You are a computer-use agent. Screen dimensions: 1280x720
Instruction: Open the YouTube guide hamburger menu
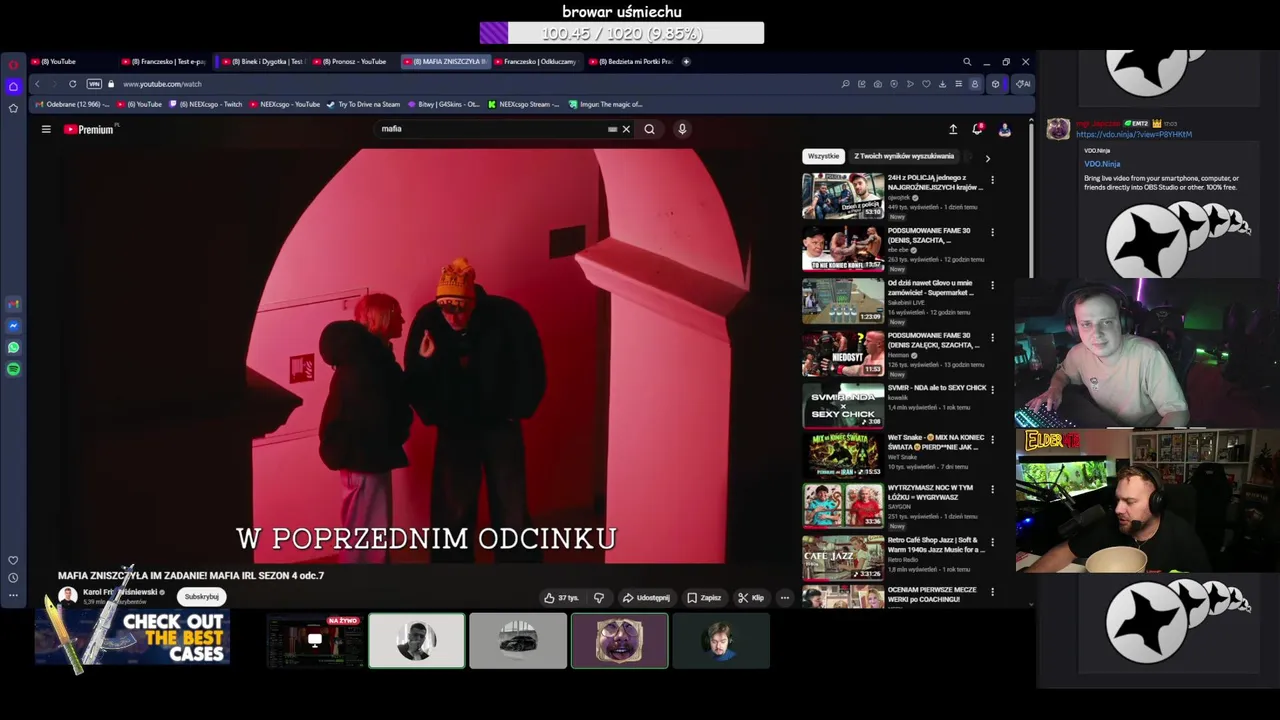pos(46,129)
